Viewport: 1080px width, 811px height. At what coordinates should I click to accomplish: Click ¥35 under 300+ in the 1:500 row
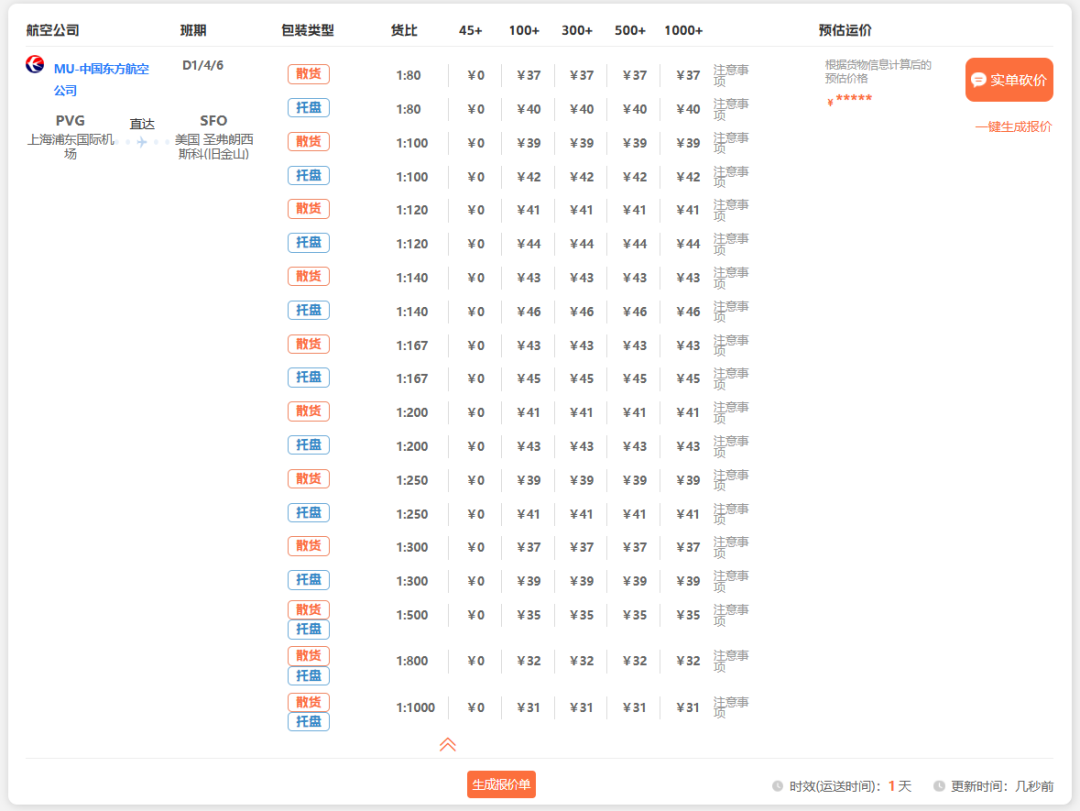coord(581,615)
